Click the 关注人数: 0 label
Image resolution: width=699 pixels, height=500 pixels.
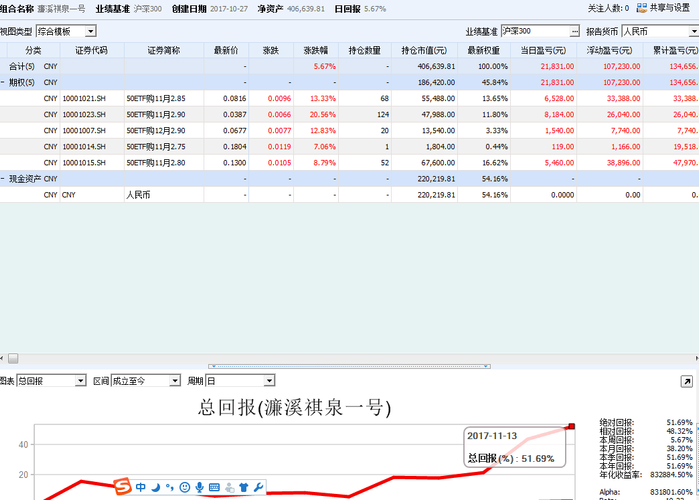(608, 8)
